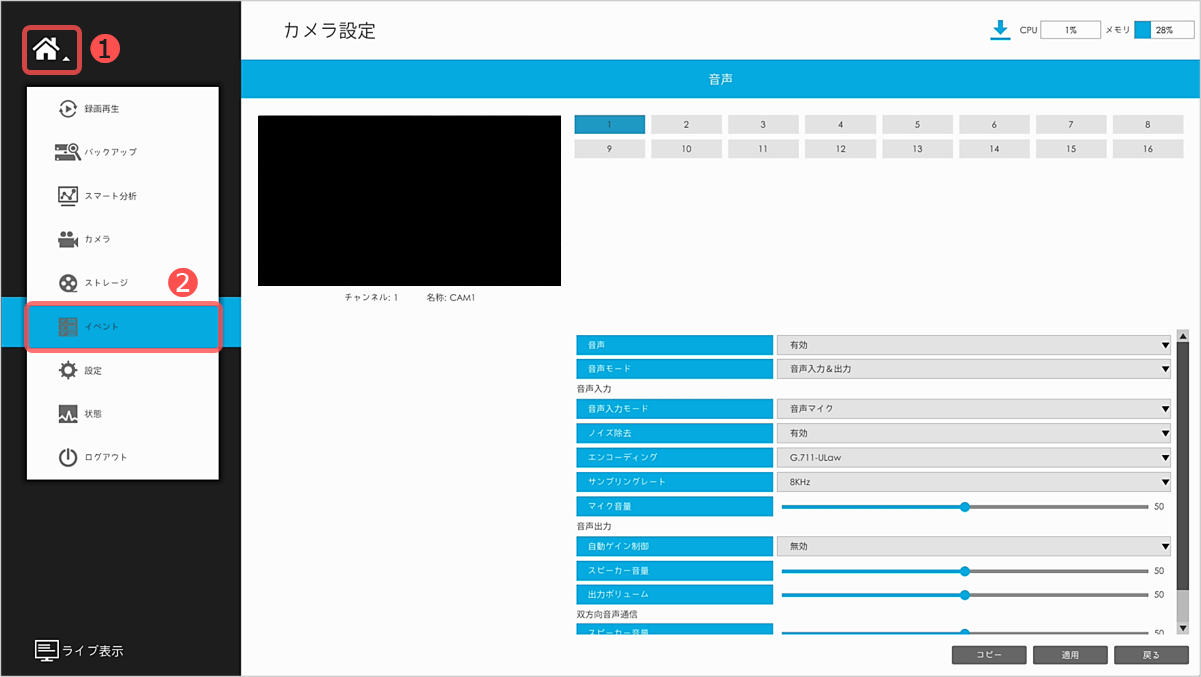Click the マイク音量 slider handle
Image resolution: width=1201 pixels, height=677 pixels.
[965, 507]
